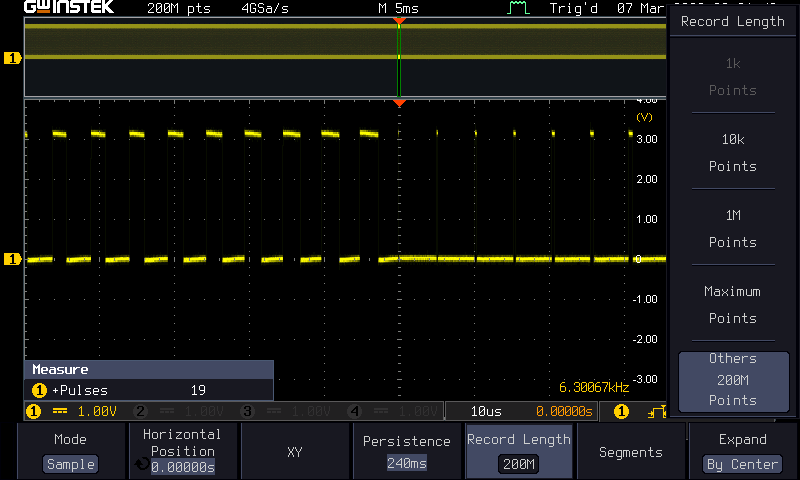Select the channel 1 ground level marker

click(x=13, y=259)
